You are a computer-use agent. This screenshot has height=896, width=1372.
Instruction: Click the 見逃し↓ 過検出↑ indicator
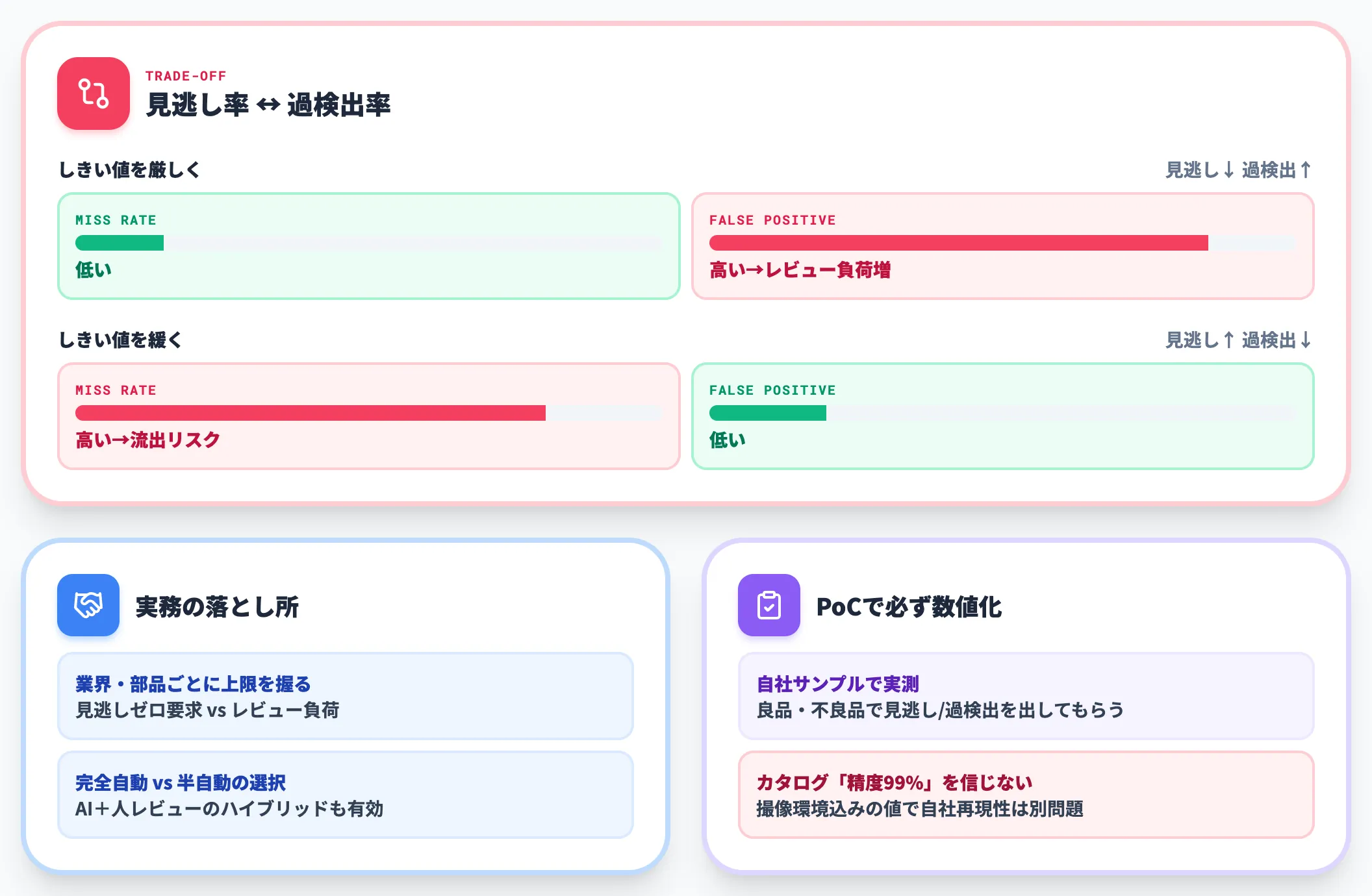(x=1239, y=170)
